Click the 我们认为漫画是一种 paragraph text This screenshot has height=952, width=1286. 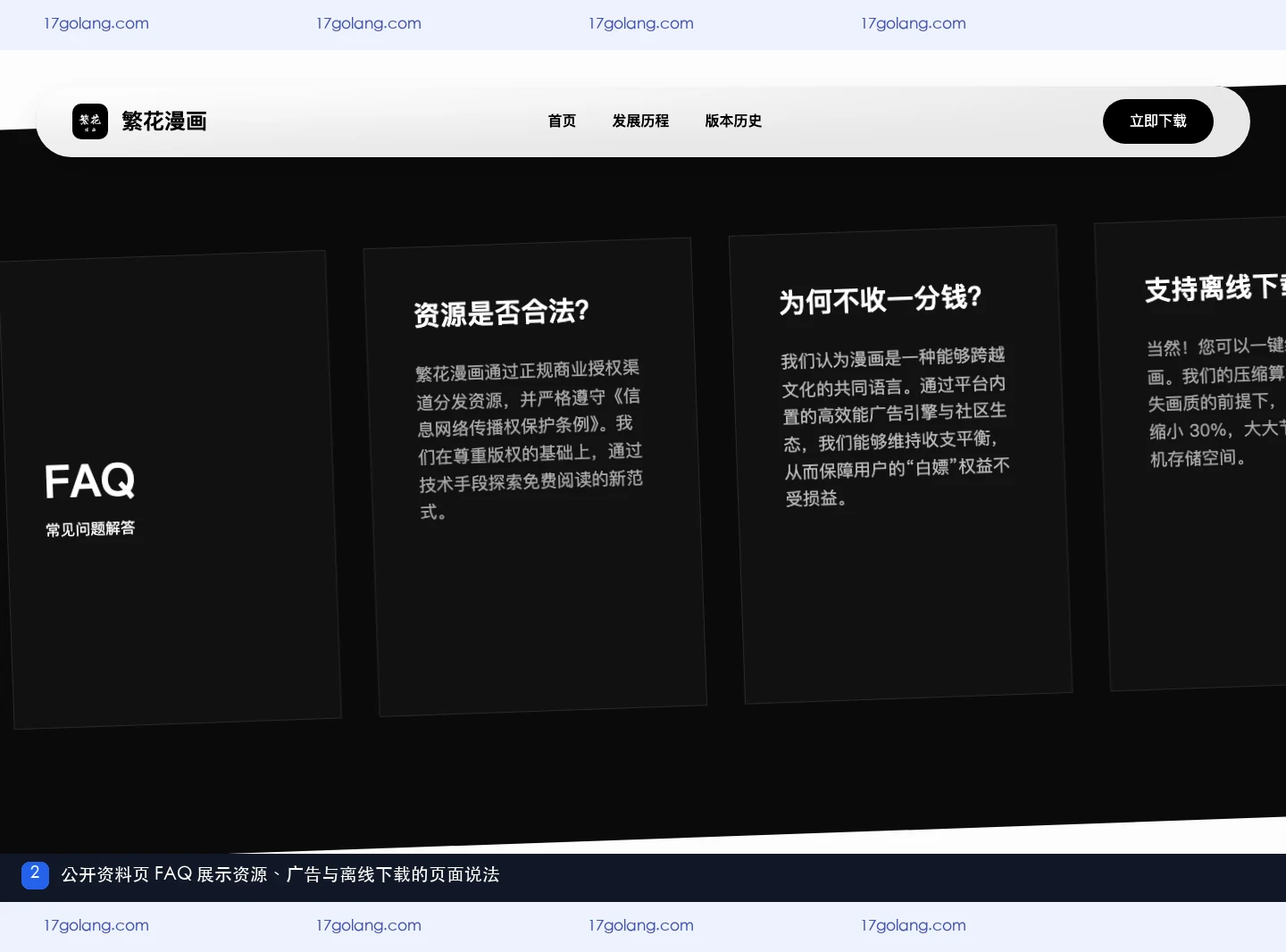[896, 426]
